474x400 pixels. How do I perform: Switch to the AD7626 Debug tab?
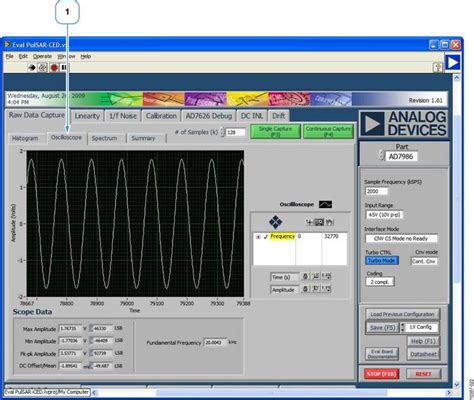[x=209, y=116]
